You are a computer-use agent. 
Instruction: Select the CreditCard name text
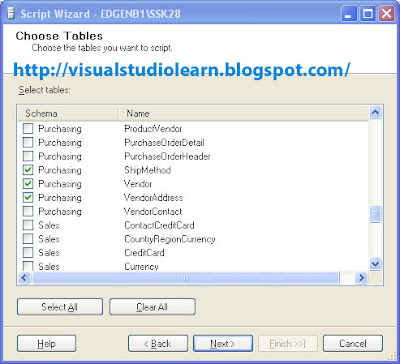(144, 253)
